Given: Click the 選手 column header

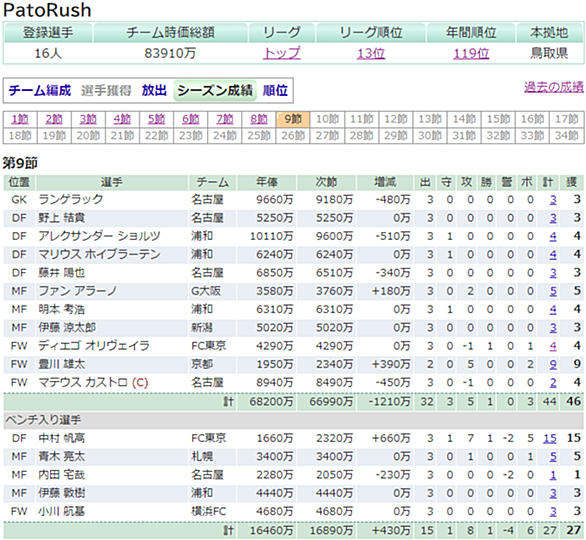Looking at the screenshot, I should tap(112, 182).
